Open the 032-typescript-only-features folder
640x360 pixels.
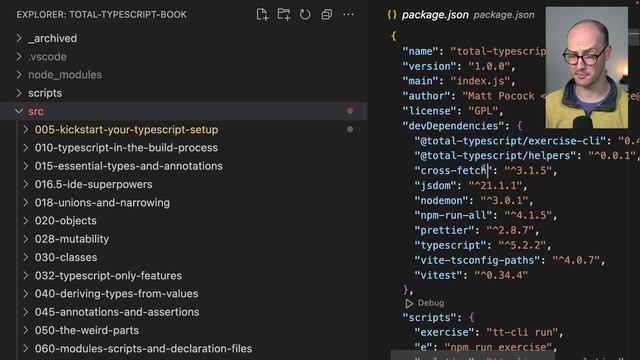tap(108, 276)
